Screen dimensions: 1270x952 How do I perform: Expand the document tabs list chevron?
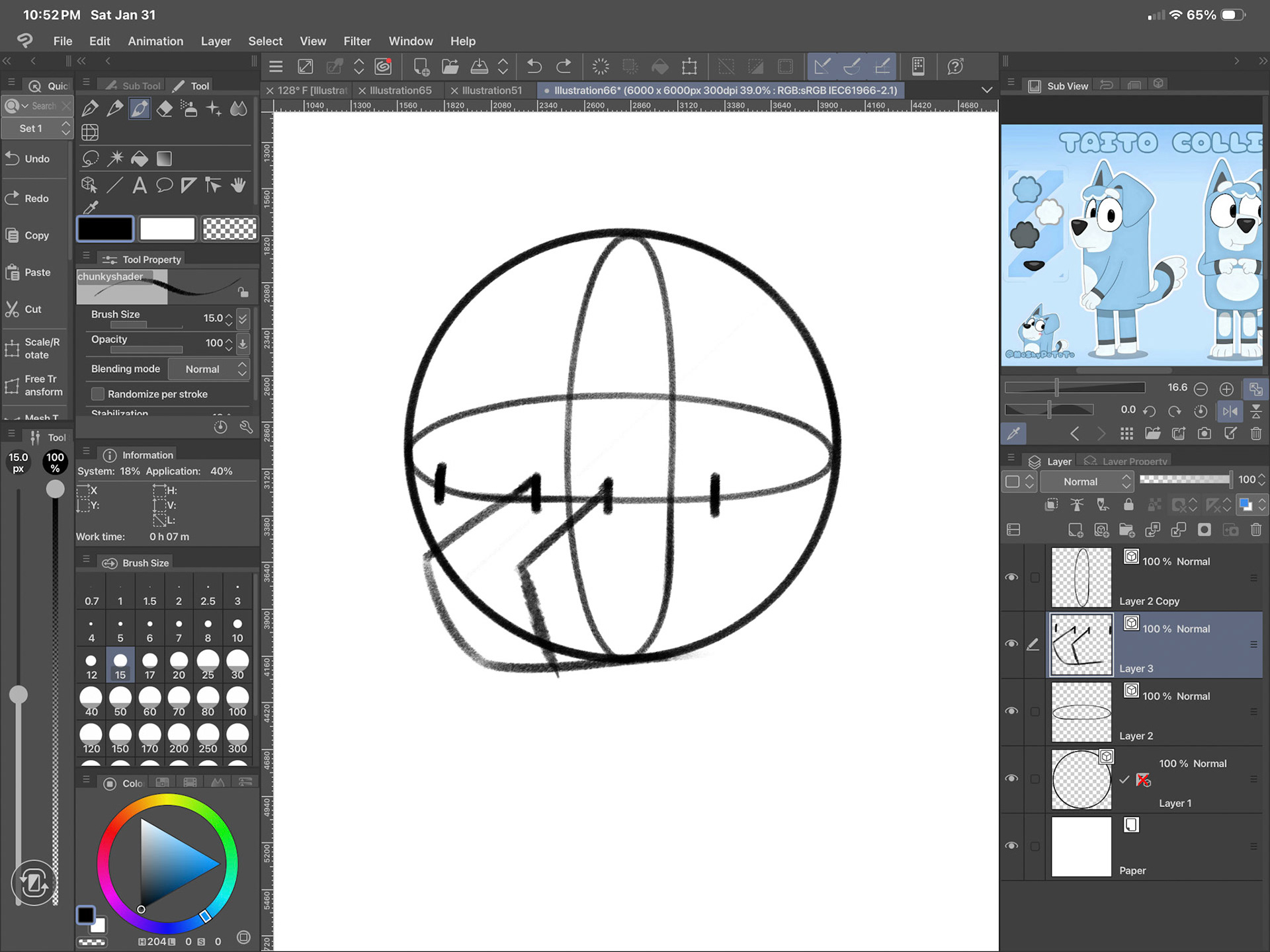point(986,90)
